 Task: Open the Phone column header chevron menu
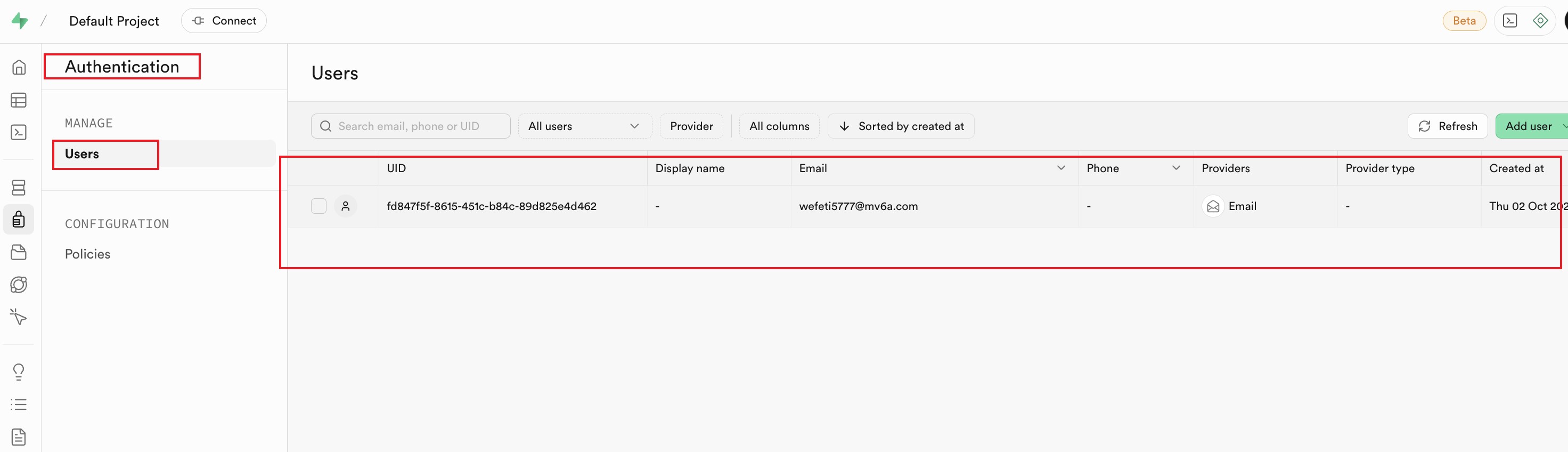coord(1176,168)
